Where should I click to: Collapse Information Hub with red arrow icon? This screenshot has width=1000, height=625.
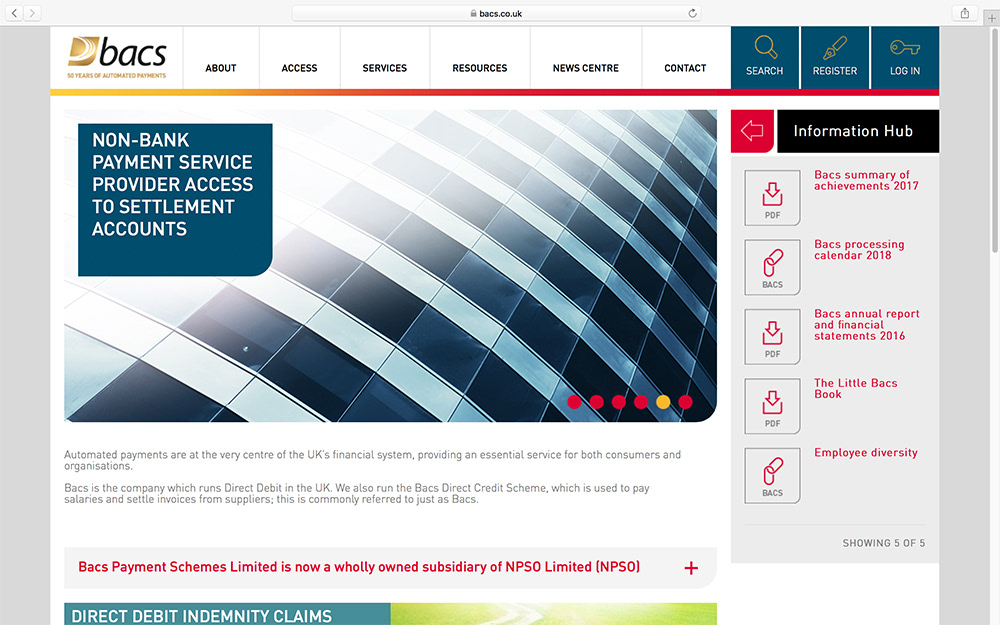[x=753, y=131]
